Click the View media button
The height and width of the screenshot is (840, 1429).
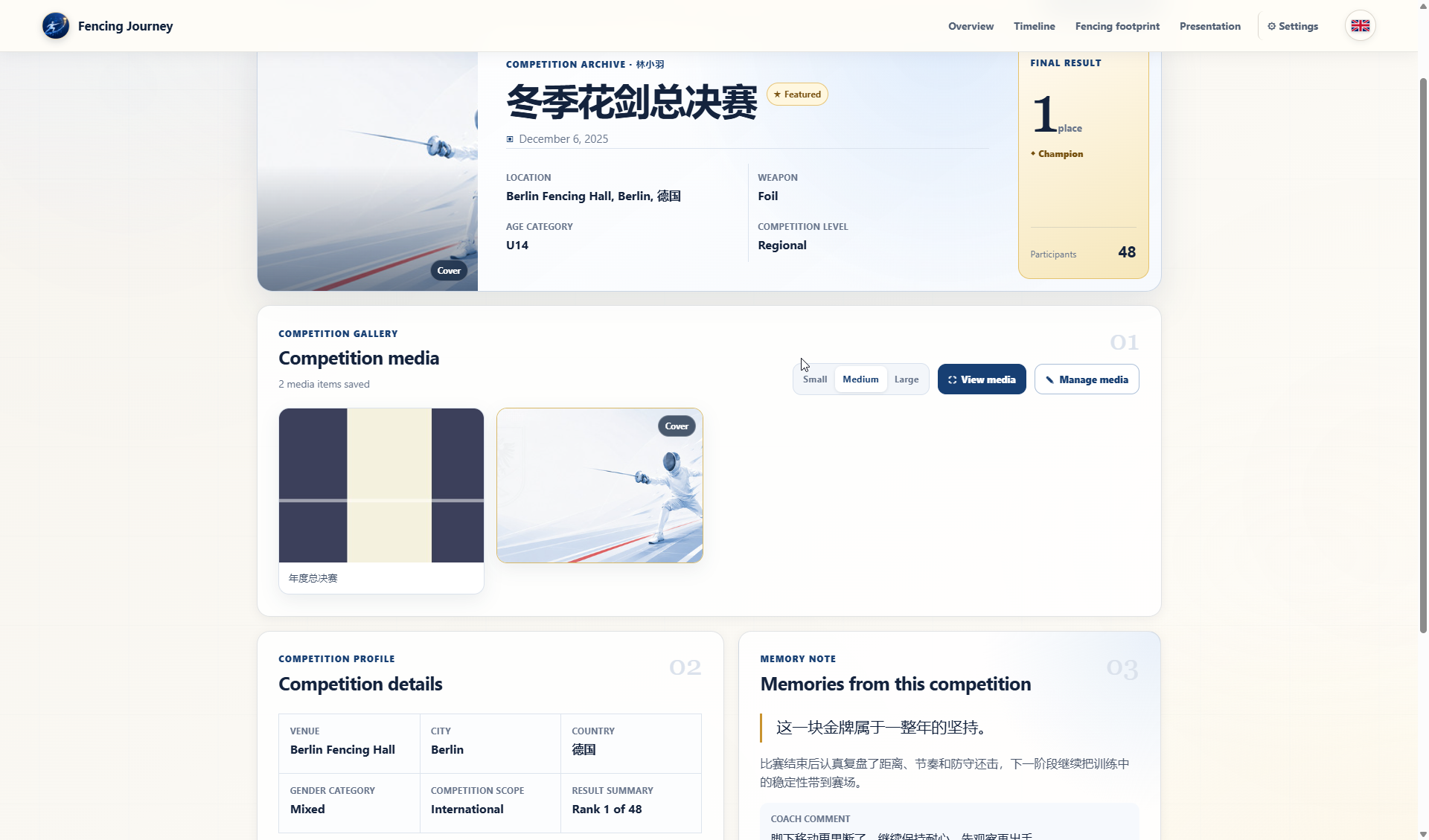pos(982,379)
